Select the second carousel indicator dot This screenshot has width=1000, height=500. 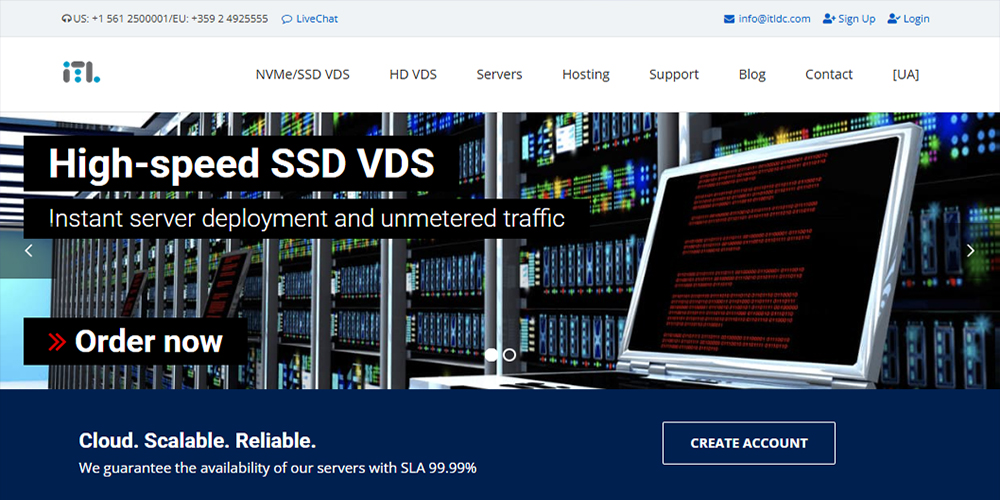coord(510,354)
